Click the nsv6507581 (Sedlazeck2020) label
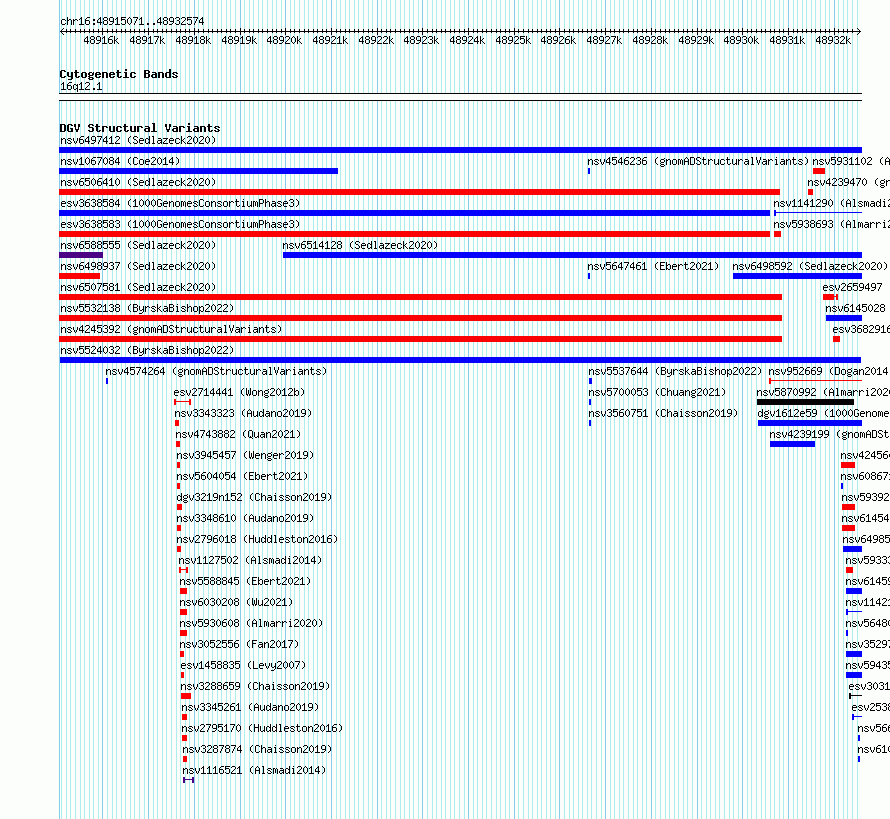Screen dimensions: 890x819 pyautogui.click(x=138, y=287)
